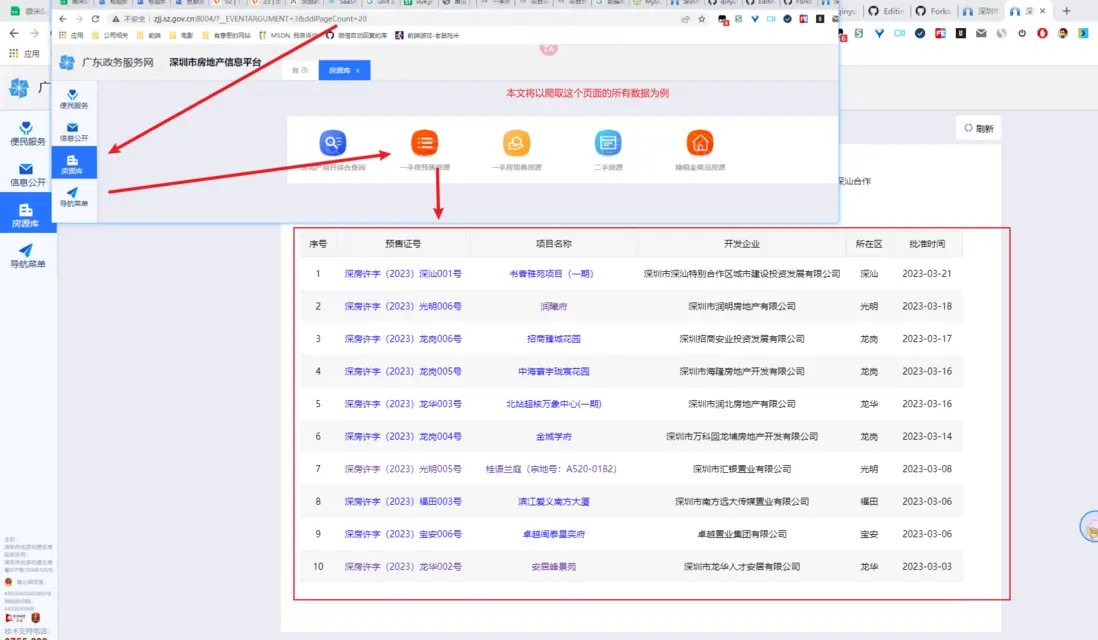Viewport: 1098px width, 640px height.
Task: Switch to the 首页 page tab
Action: 300,70
